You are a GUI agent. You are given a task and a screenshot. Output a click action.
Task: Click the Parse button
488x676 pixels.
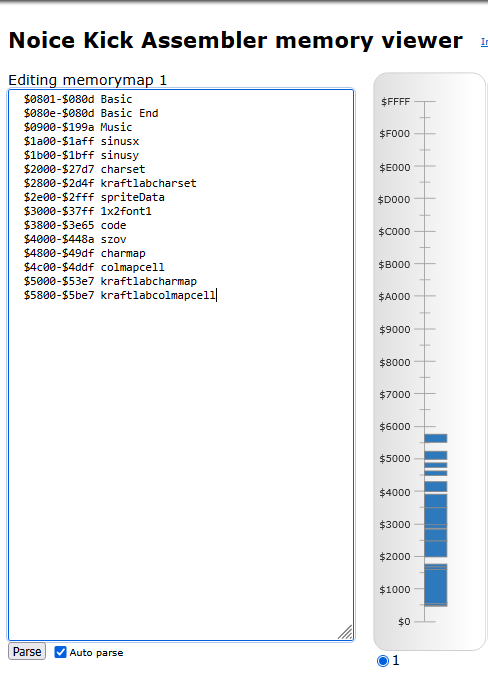27,651
